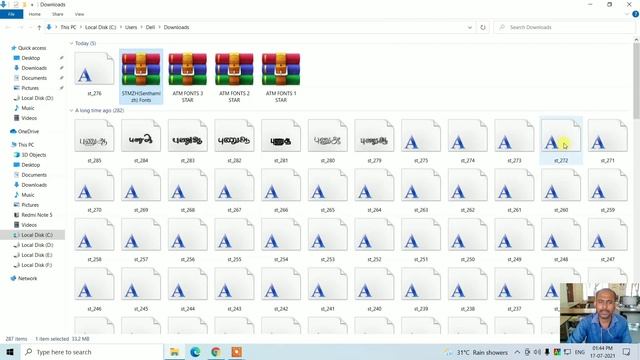Screen dimensions: 640x360
Task: Open pinned Desktop under Quick access
Action: (x=31, y=58)
